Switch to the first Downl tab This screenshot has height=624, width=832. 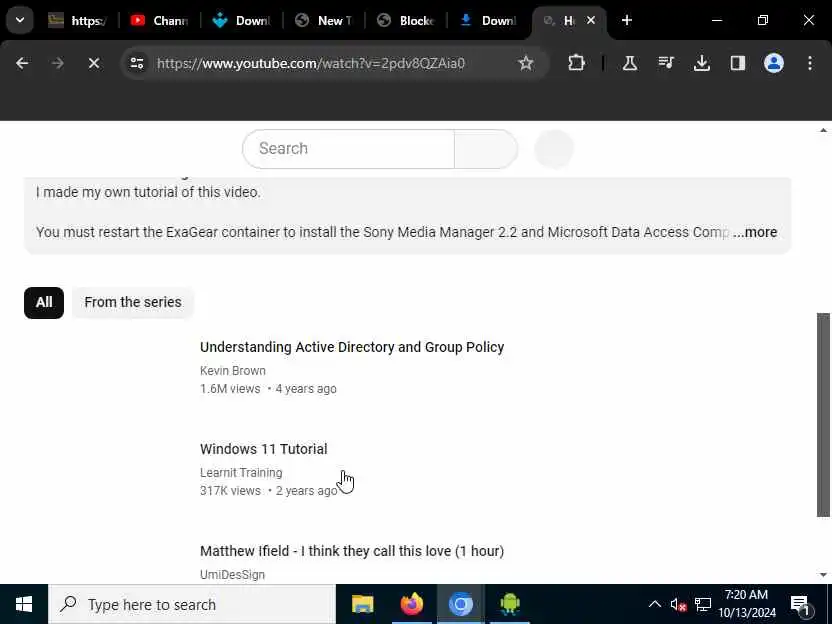(x=241, y=21)
